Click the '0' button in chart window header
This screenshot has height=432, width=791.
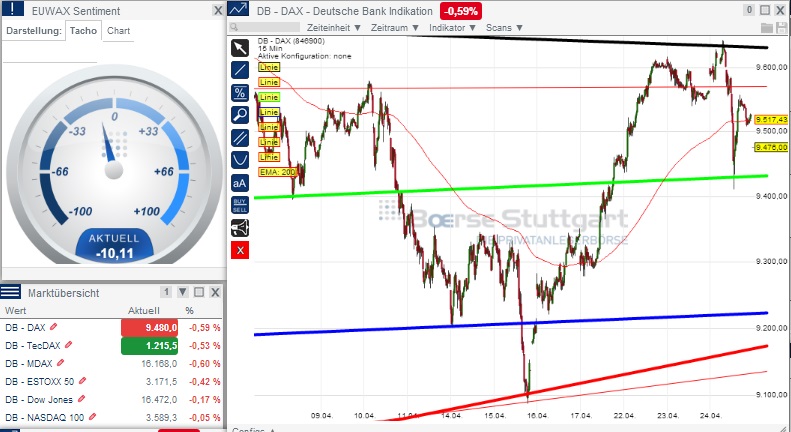[x=749, y=10]
